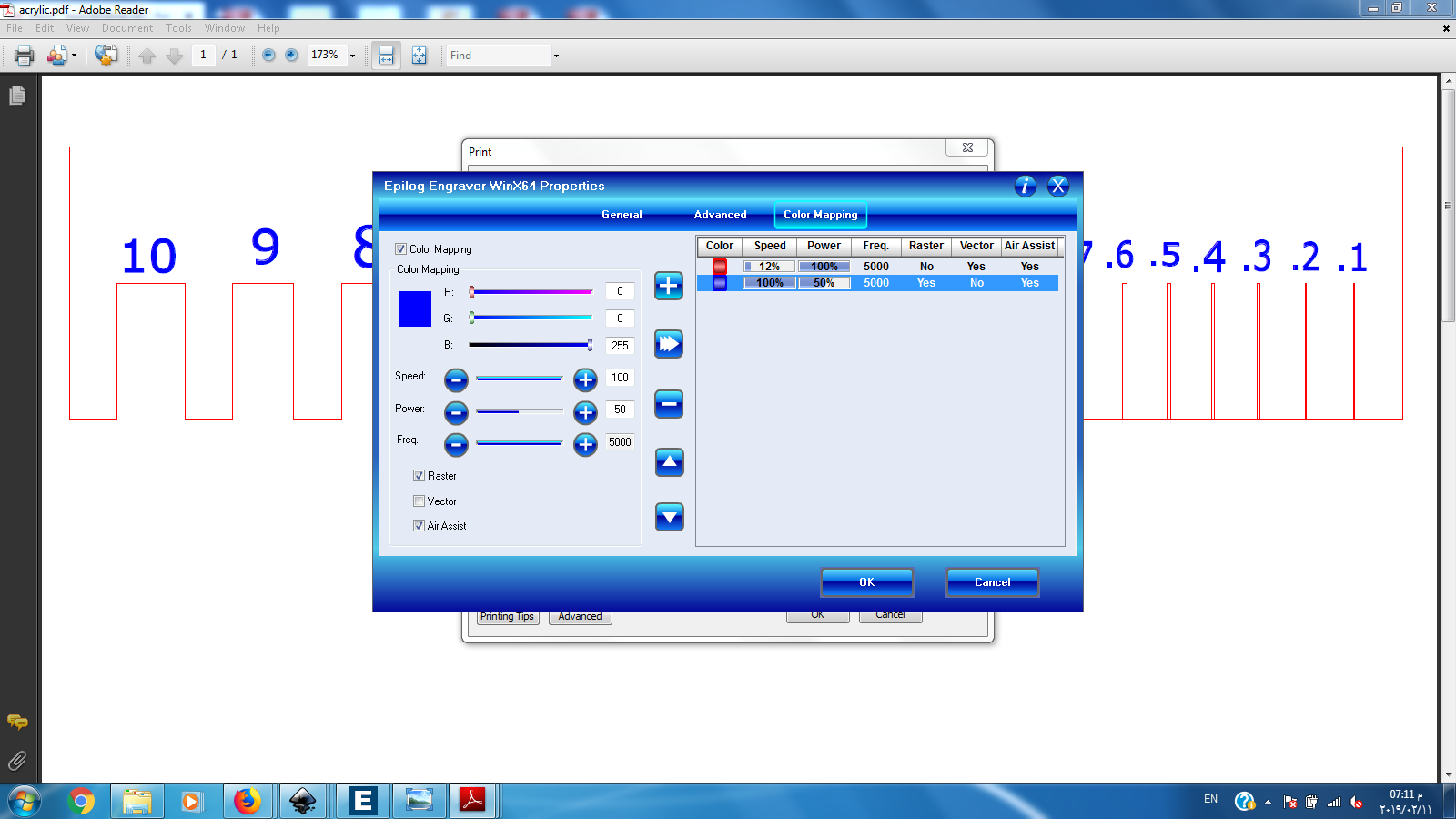The width and height of the screenshot is (1456, 819).
Task: Decrease Power with the minus button
Action: click(456, 412)
